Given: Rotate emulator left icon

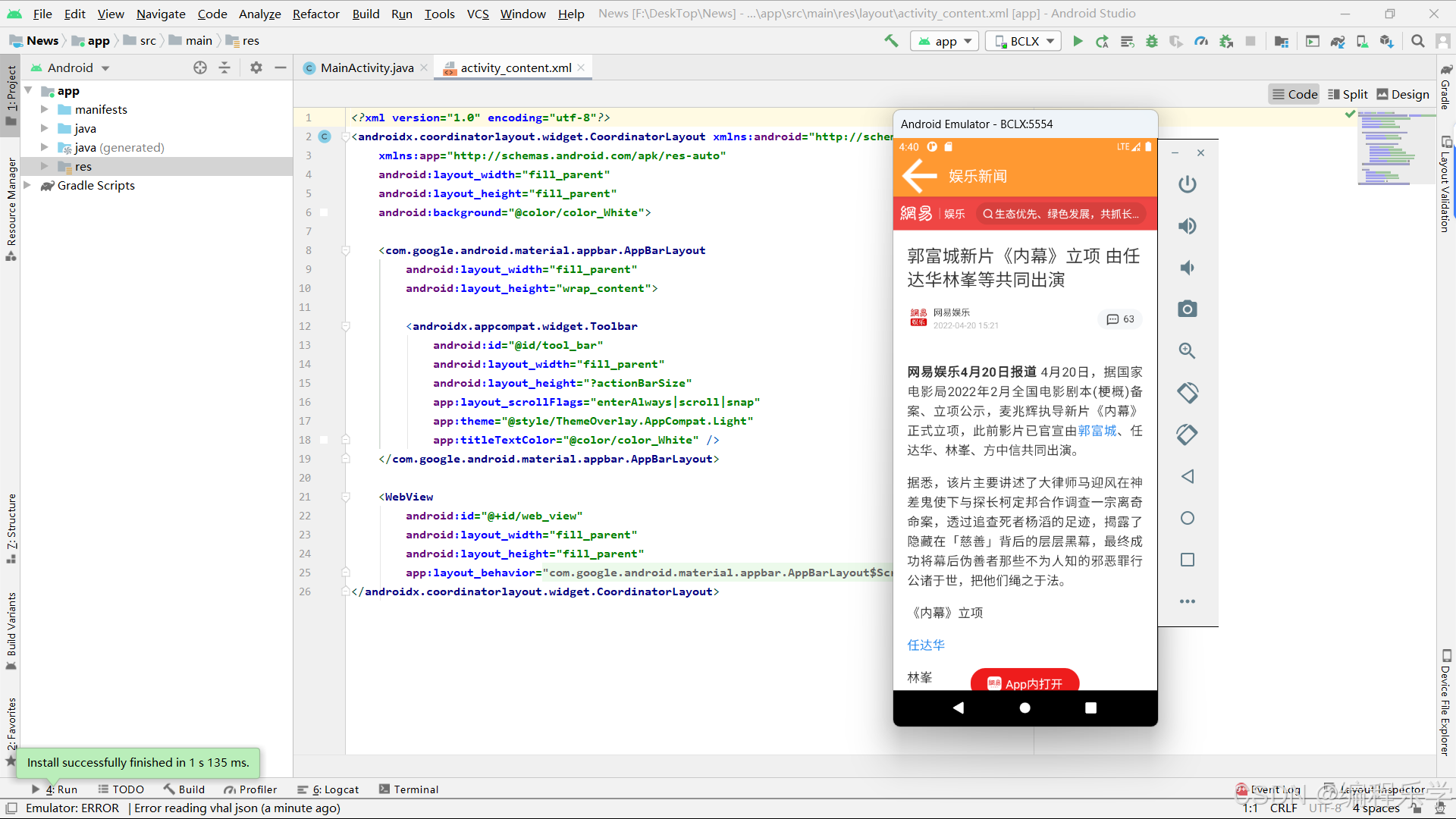Looking at the screenshot, I should click(1188, 393).
